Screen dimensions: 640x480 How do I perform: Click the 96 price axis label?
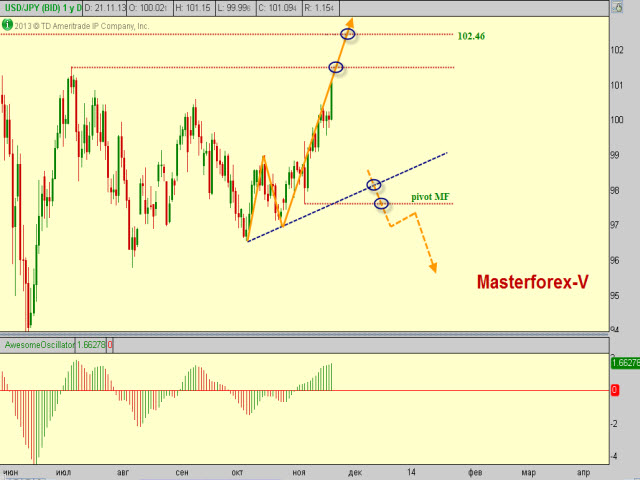[x=614, y=260]
